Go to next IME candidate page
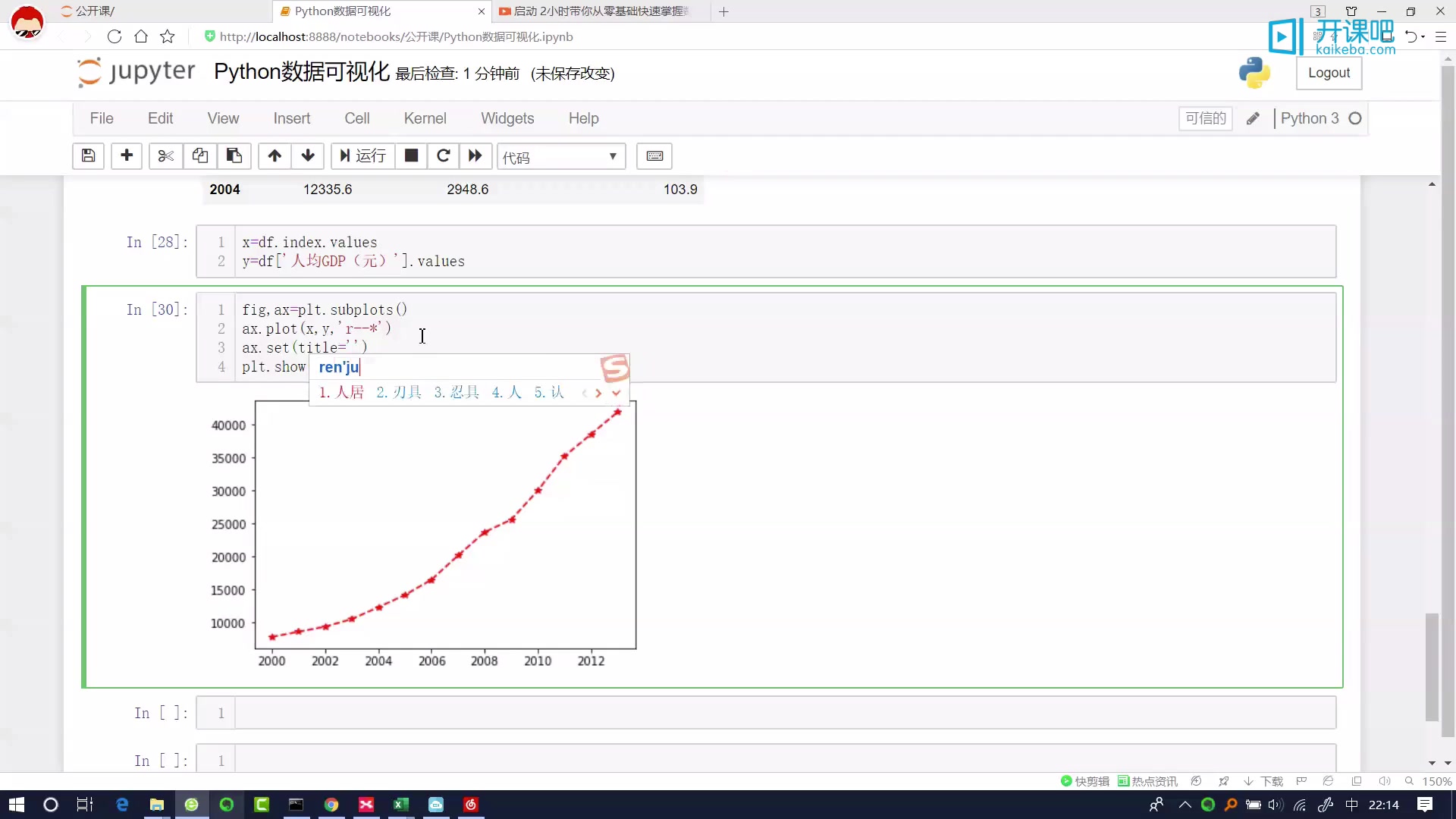Screen dimensions: 1456x819 pyautogui.click(x=598, y=393)
